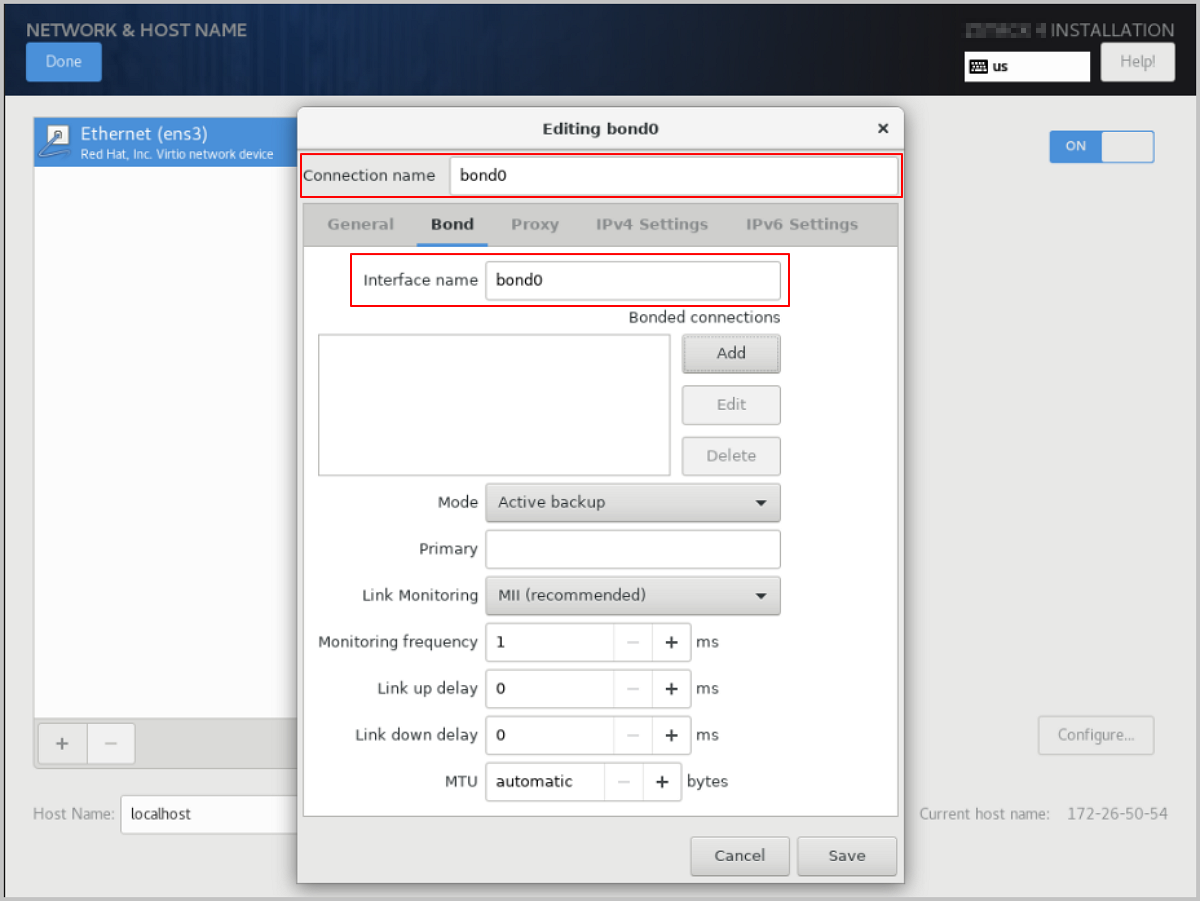
Task: Open the us keyboard layout selector
Action: [x=1026, y=67]
